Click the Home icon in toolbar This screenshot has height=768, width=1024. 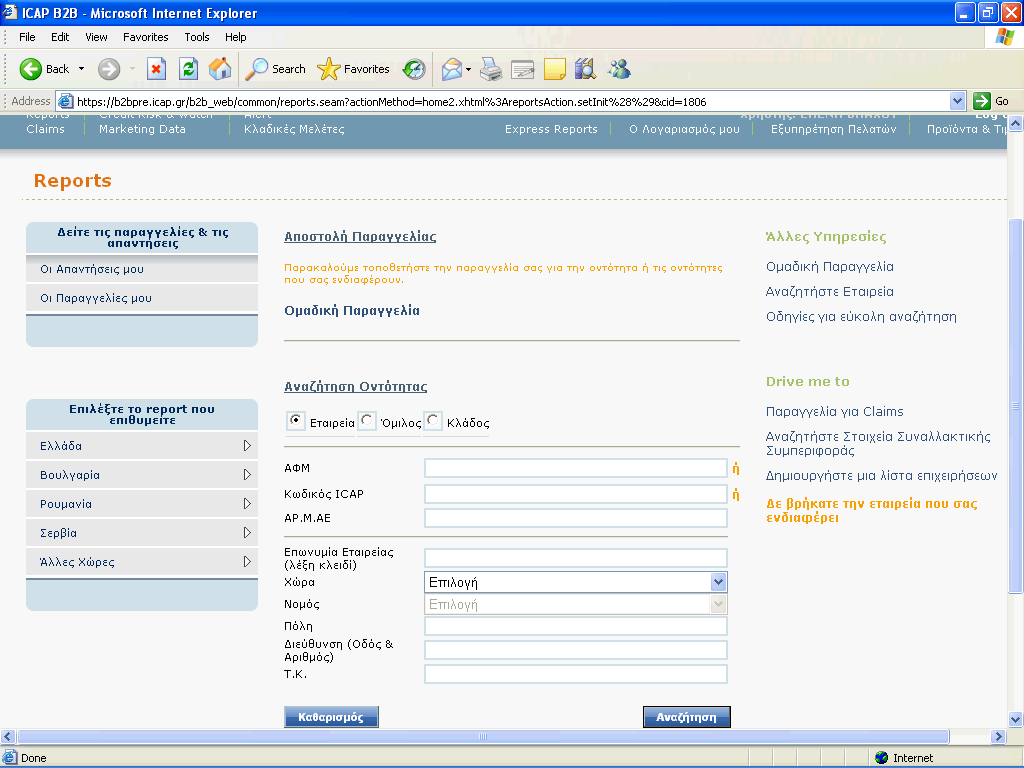(x=220, y=69)
